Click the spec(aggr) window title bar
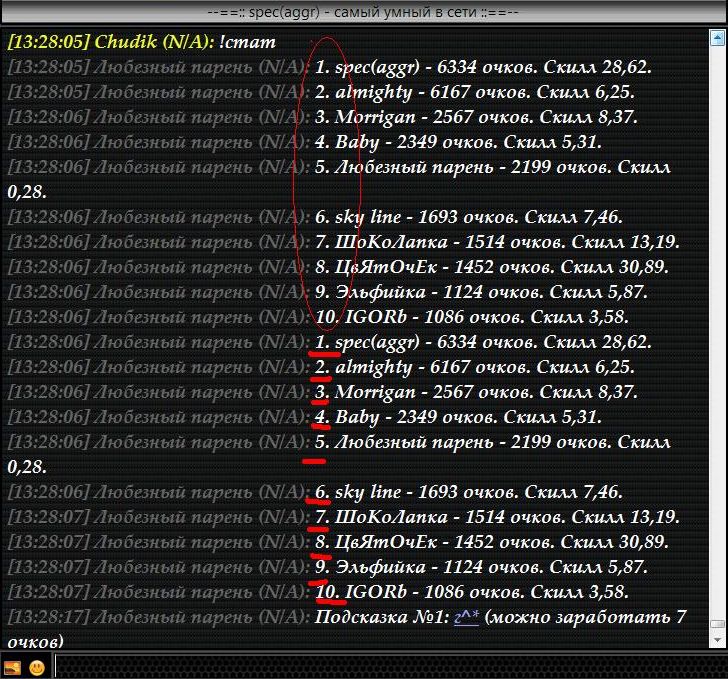 coord(364,13)
